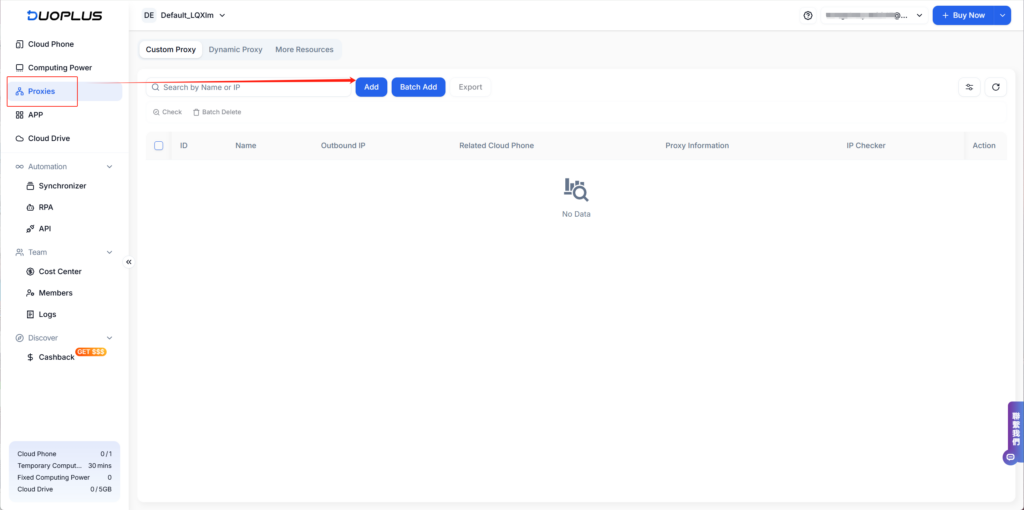The width and height of the screenshot is (1024, 510).
Task: Click the Proxy Information column header
Action: pyautogui.click(x=697, y=146)
